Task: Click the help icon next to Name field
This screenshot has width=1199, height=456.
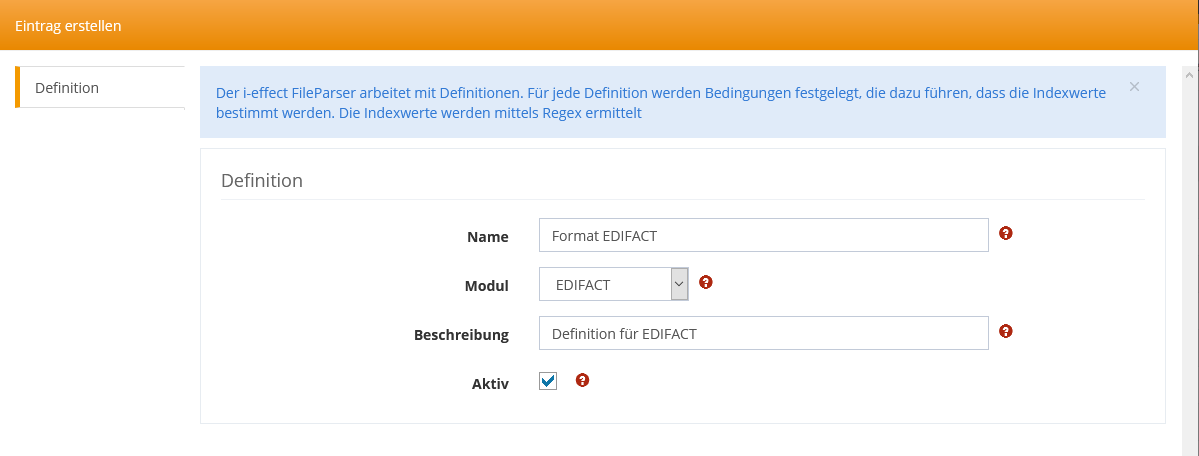Action: [1006, 233]
